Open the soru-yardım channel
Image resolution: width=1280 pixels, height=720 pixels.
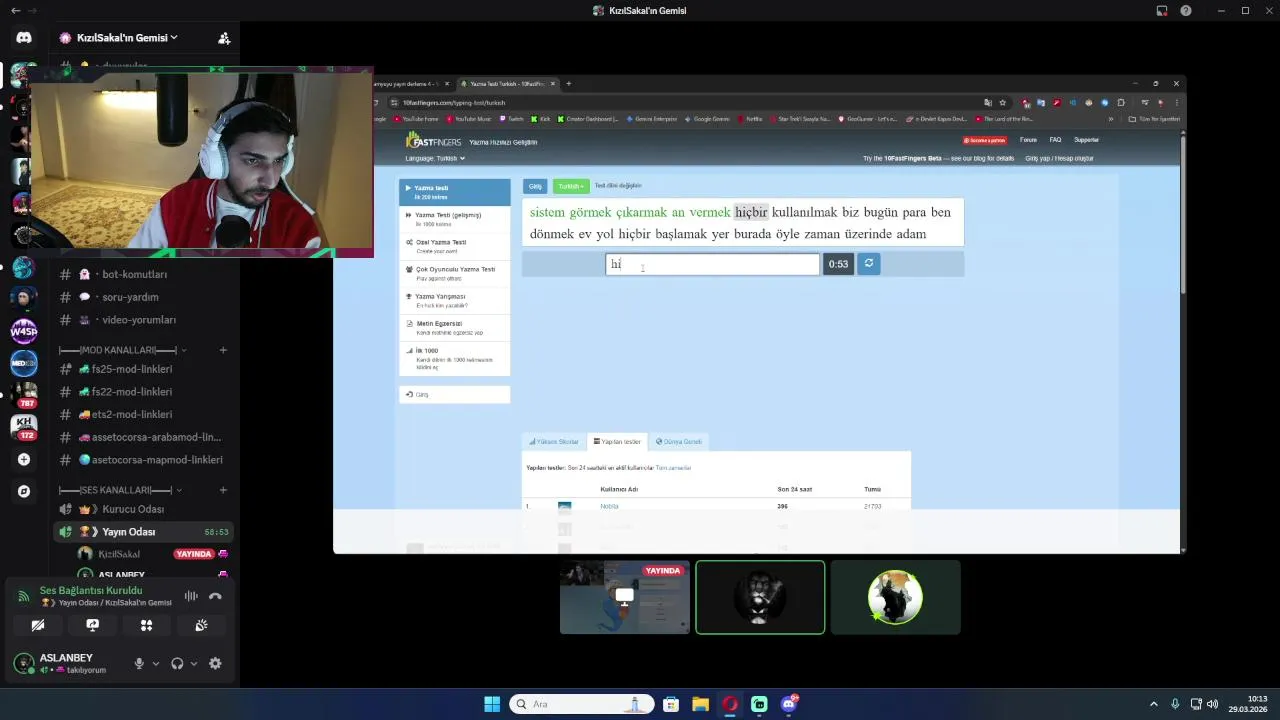[130, 297]
